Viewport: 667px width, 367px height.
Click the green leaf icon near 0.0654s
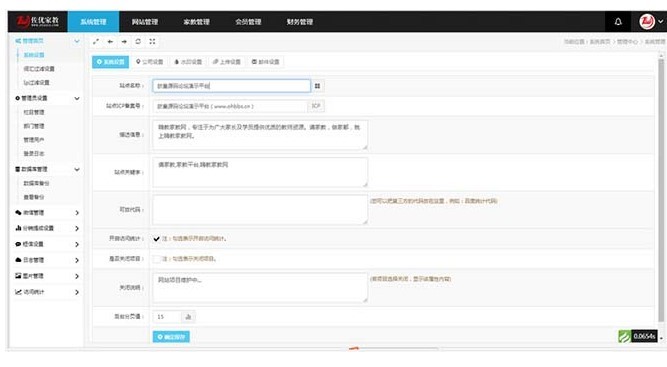click(624, 337)
